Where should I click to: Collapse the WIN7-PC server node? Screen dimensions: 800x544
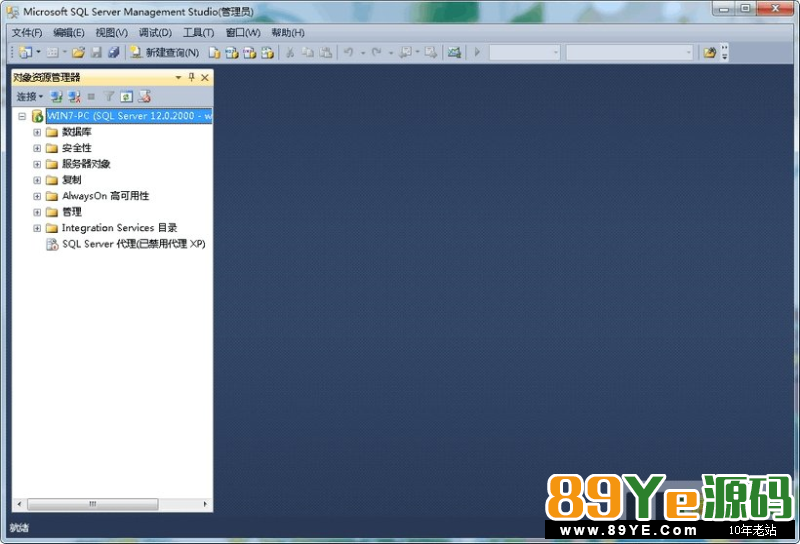(x=22, y=116)
